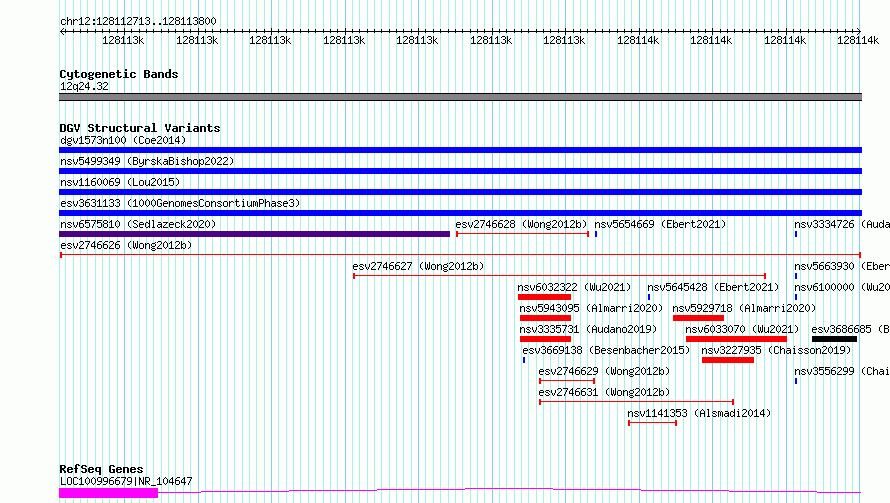
Task: Select nsv5929718 (Almarri2020) red bar
Action: click(698, 318)
